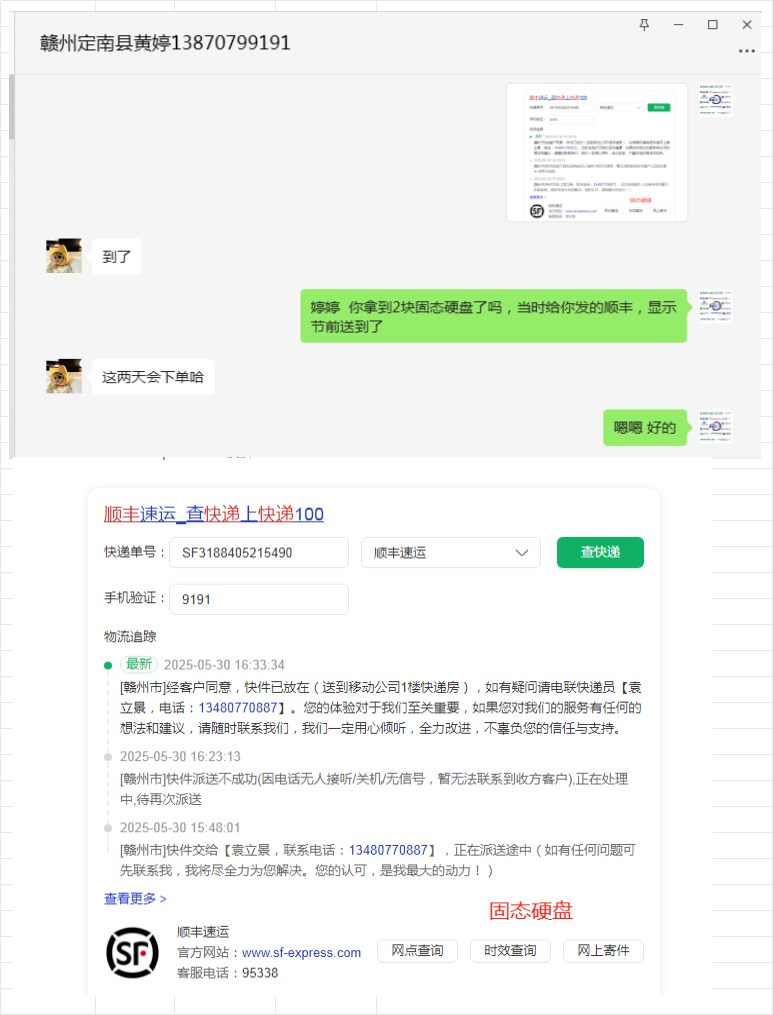773x1015 pixels.
Task: Click contact avatar beside '到了' message
Action: [x=64, y=256]
